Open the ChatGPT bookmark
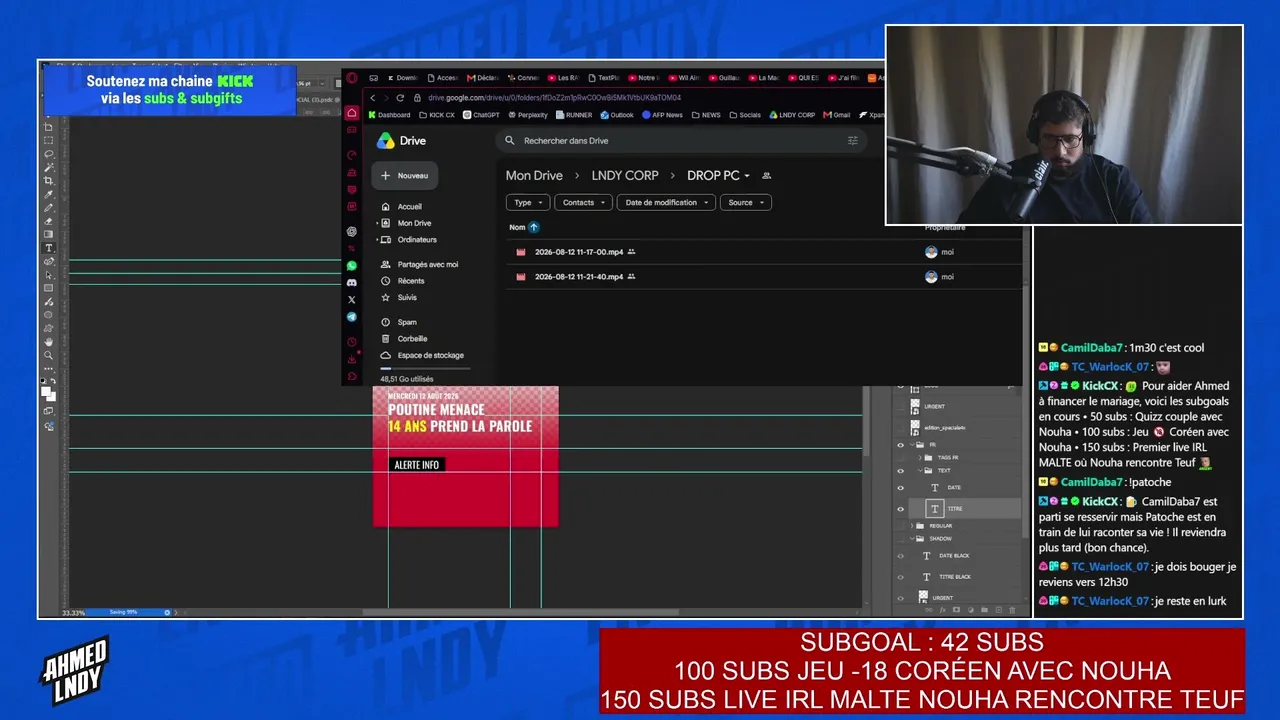This screenshot has height=720, width=1280. pyautogui.click(x=481, y=115)
